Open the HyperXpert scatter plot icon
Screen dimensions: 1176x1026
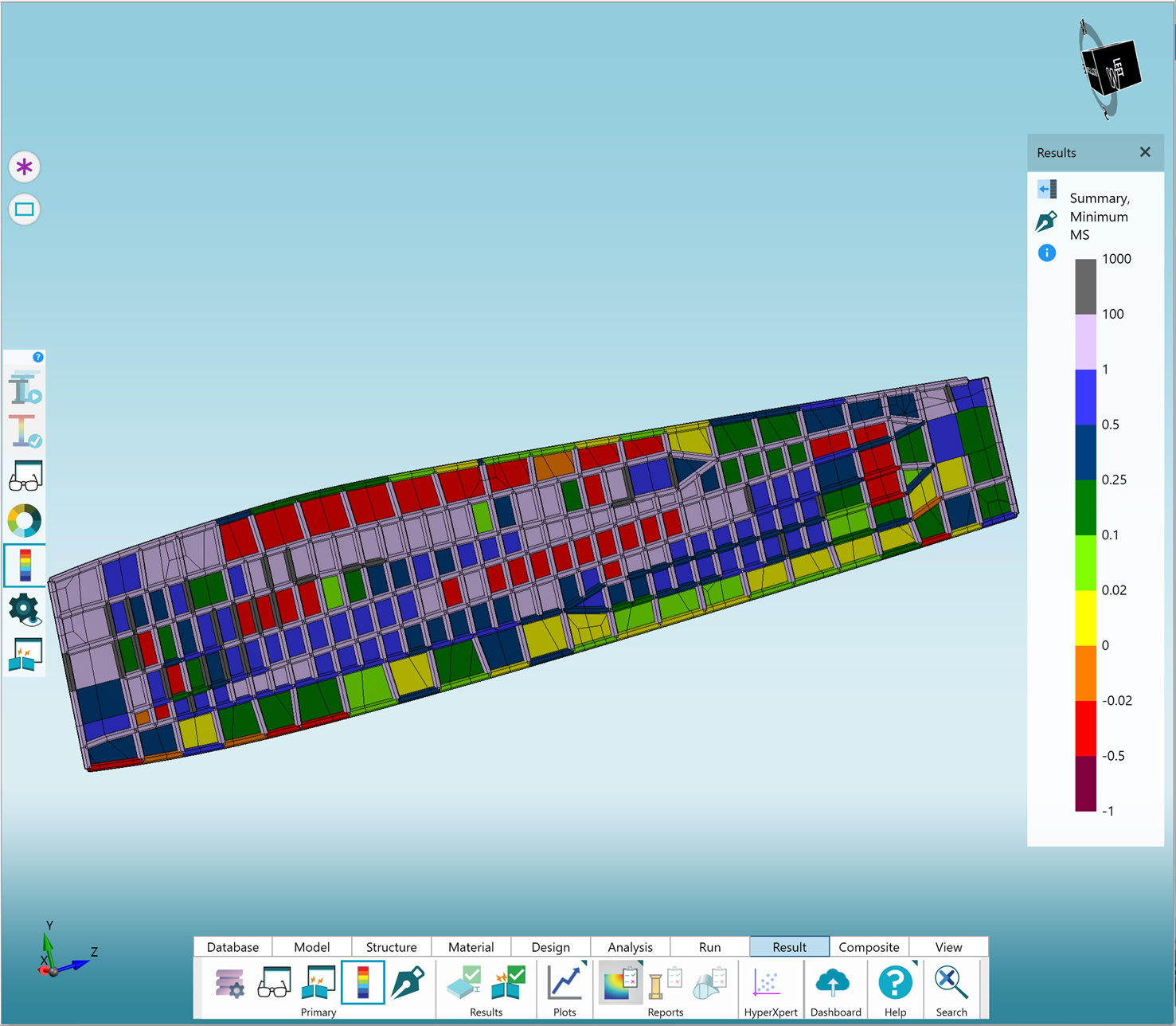768,983
